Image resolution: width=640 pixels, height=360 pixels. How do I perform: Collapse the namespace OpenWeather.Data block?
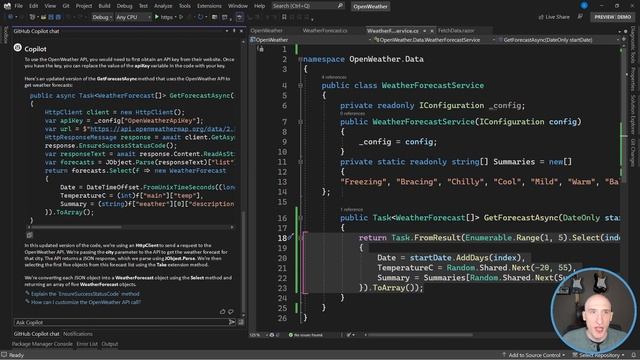tap(300, 59)
